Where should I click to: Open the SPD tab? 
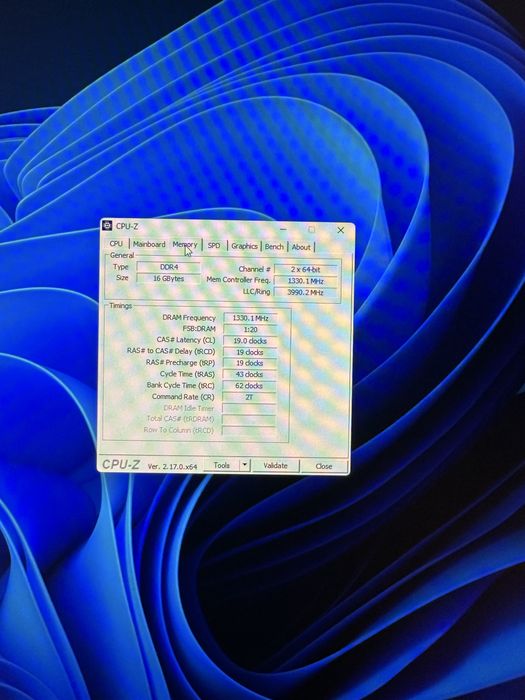click(x=214, y=246)
